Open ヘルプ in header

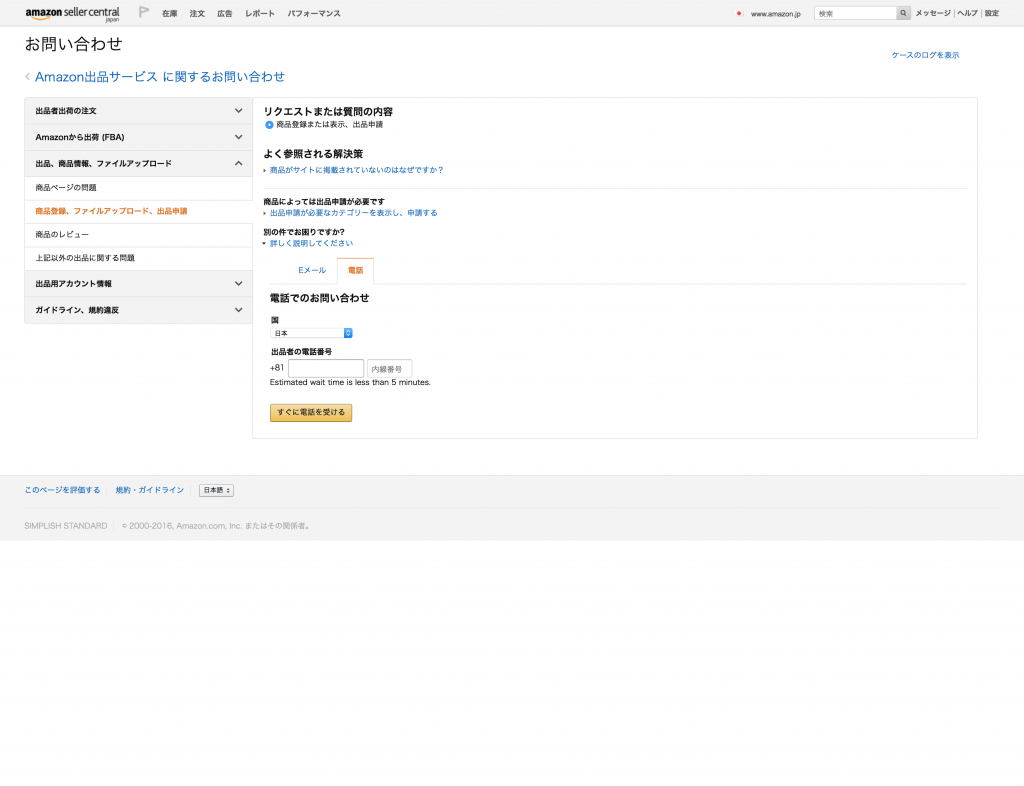pyautogui.click(x=967, y=14)
